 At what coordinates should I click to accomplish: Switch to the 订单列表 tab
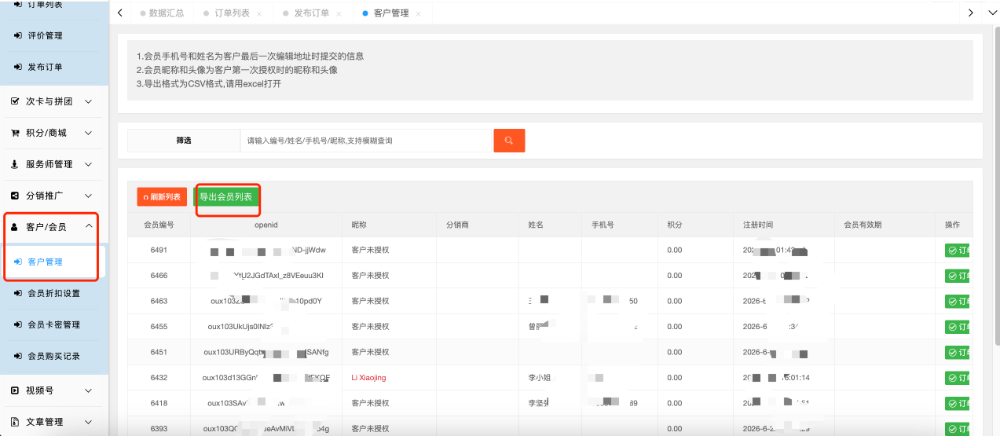[x=232, y=13]
